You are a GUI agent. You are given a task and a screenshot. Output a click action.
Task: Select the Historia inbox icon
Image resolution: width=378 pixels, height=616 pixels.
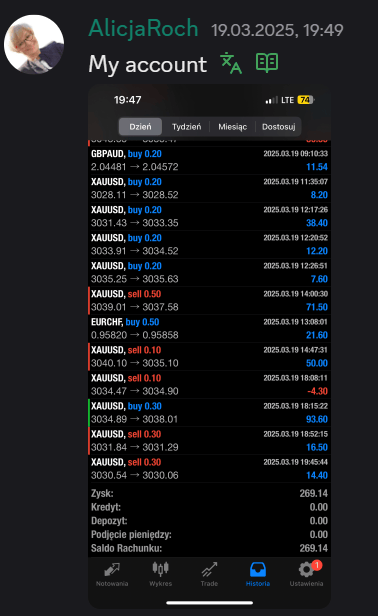click(258, 569)
